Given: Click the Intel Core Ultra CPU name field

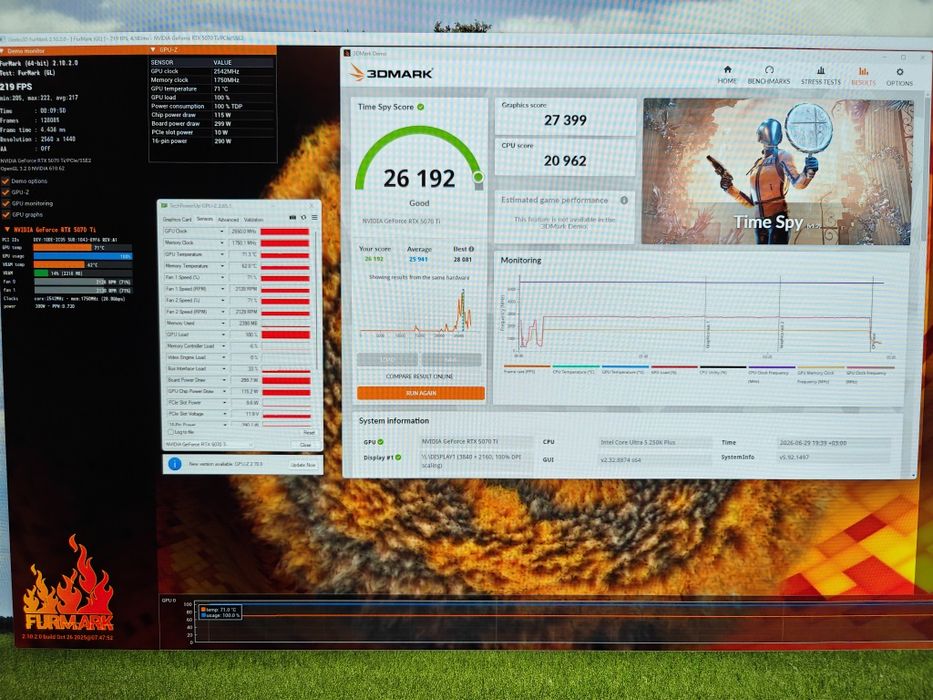Looking at the screenshot, I should (x=655, y=442).
